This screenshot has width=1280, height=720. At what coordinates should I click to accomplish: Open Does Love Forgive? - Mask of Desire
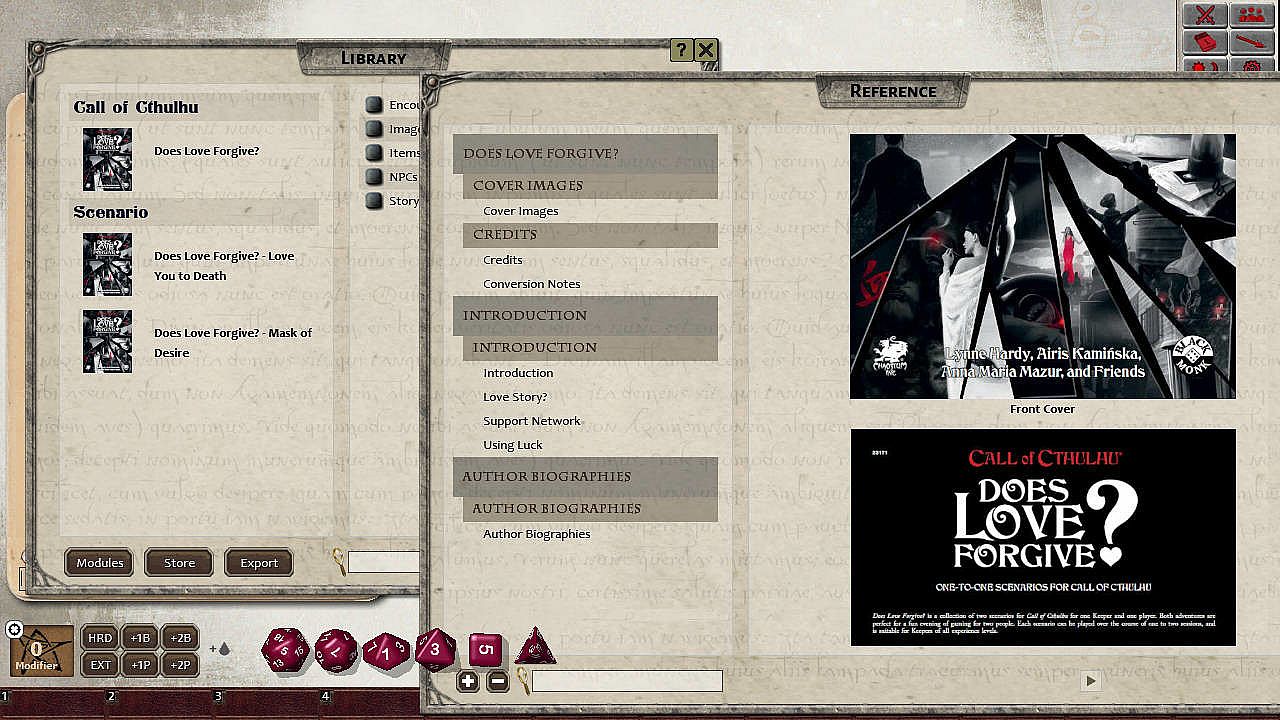point(233,343)
